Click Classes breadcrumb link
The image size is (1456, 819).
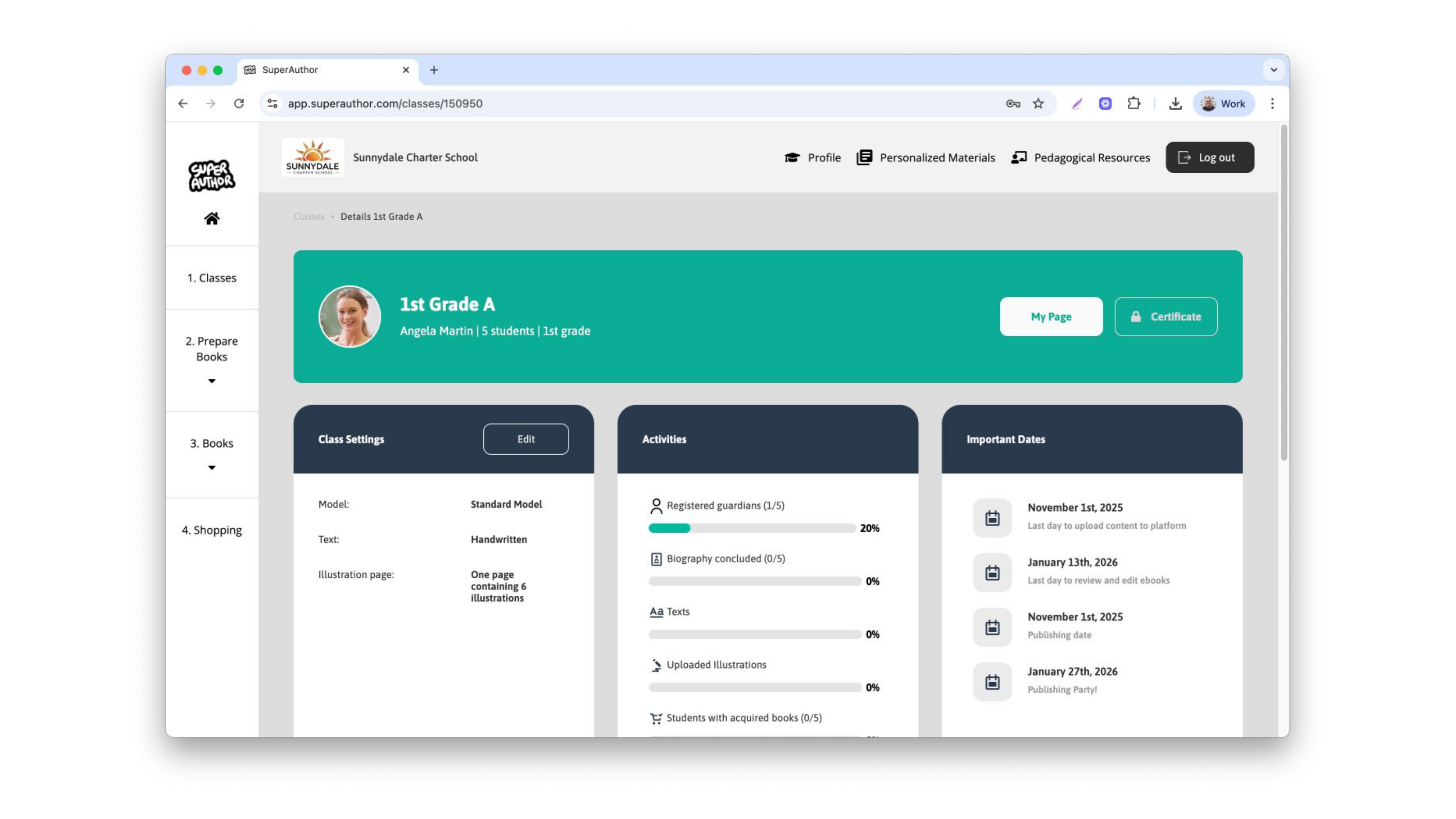tap(309, 216)
